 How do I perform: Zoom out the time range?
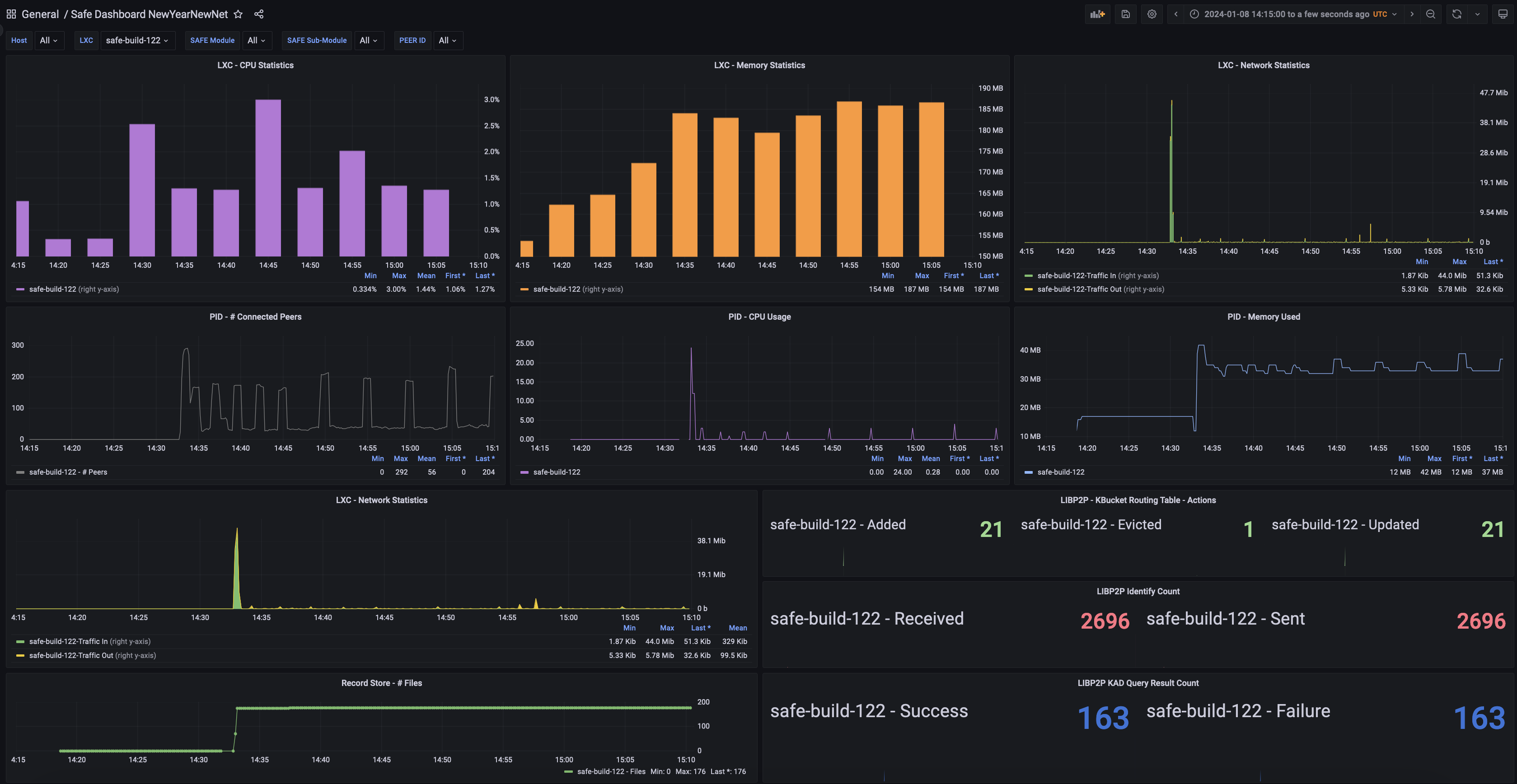click(x=1430, y=14)
